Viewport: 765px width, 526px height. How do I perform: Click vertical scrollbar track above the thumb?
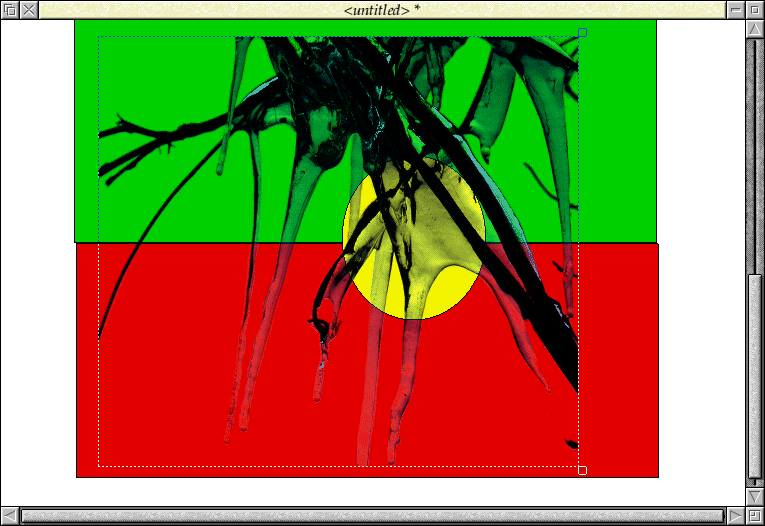point(755,150)
